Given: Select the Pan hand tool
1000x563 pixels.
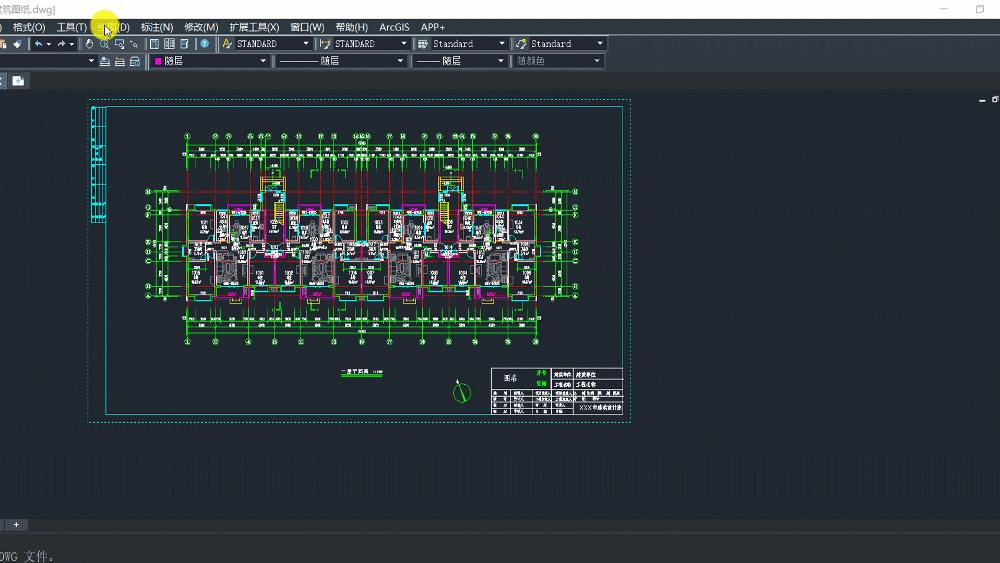Looking at the screenshot, I should (89, 44).
